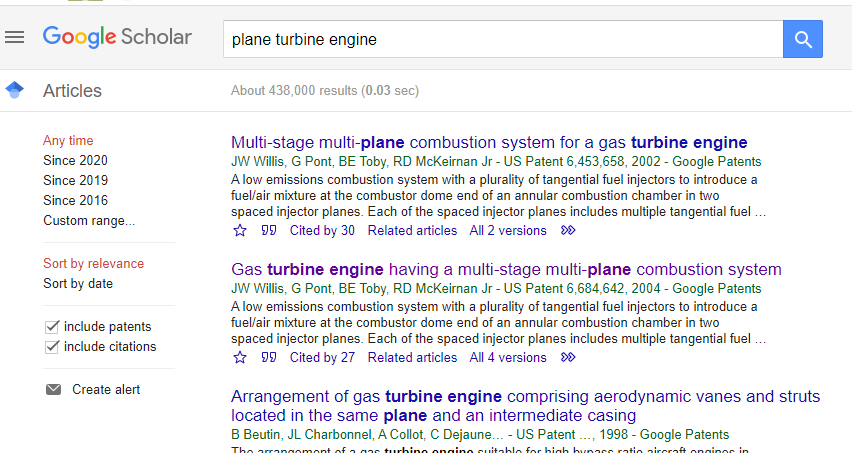The image size is (852, 453).
Task: Click the Articles graduation cap icon
Action: point(14,91)
